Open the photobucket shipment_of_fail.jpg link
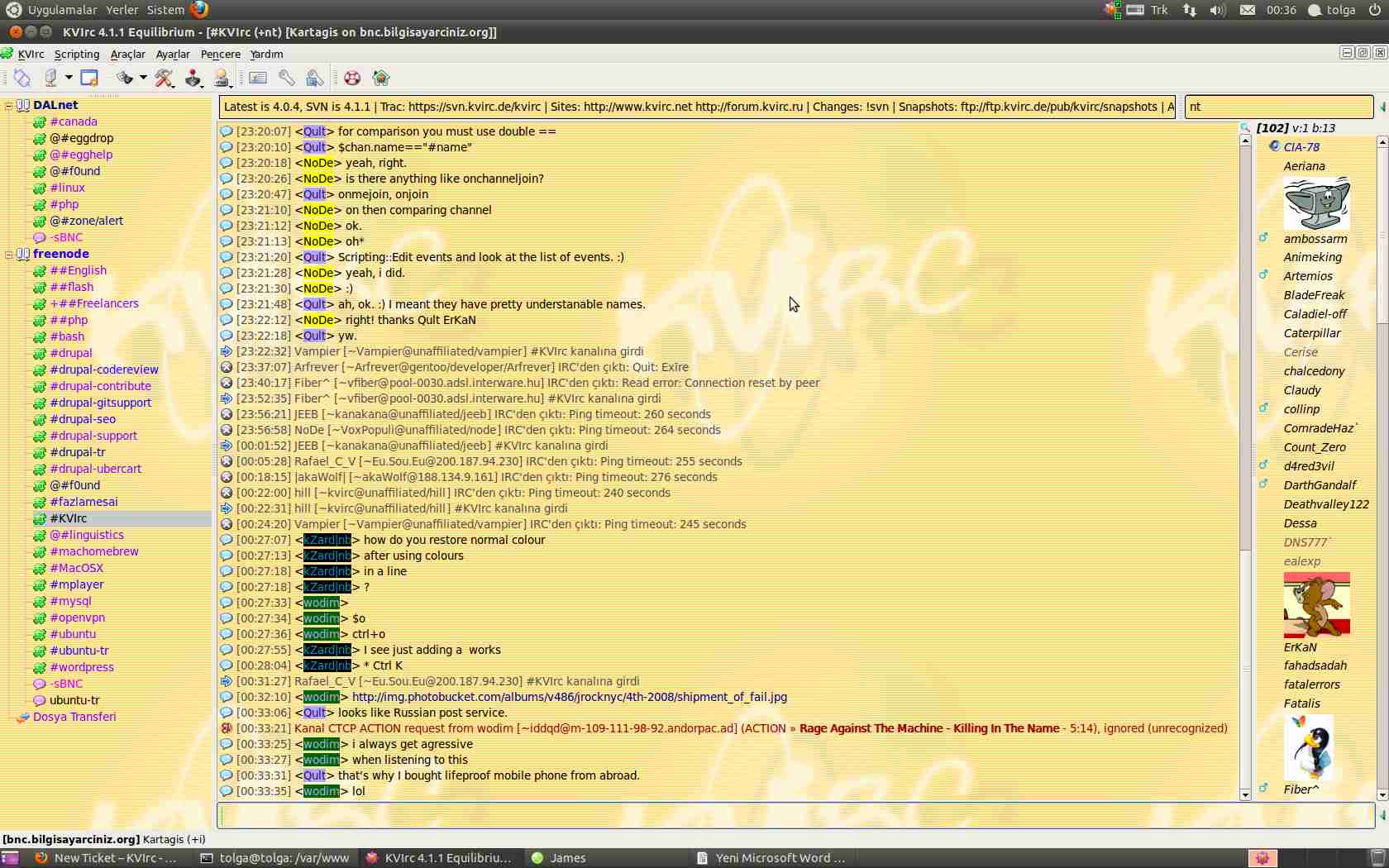The width and height of the screenshot is (1389, 868). coord(569,697)
